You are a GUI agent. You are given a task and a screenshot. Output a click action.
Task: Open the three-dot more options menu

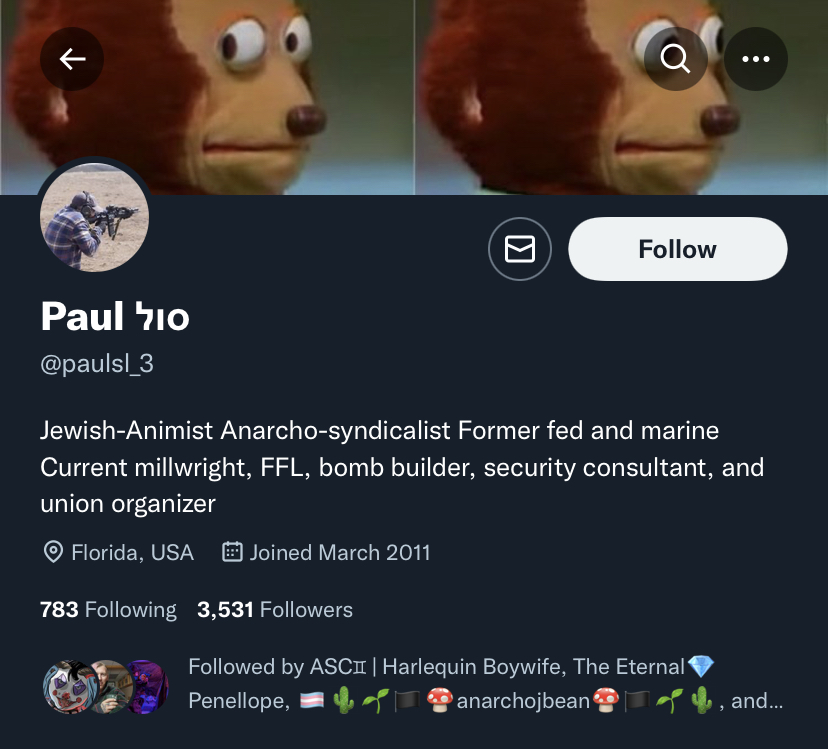756,59
